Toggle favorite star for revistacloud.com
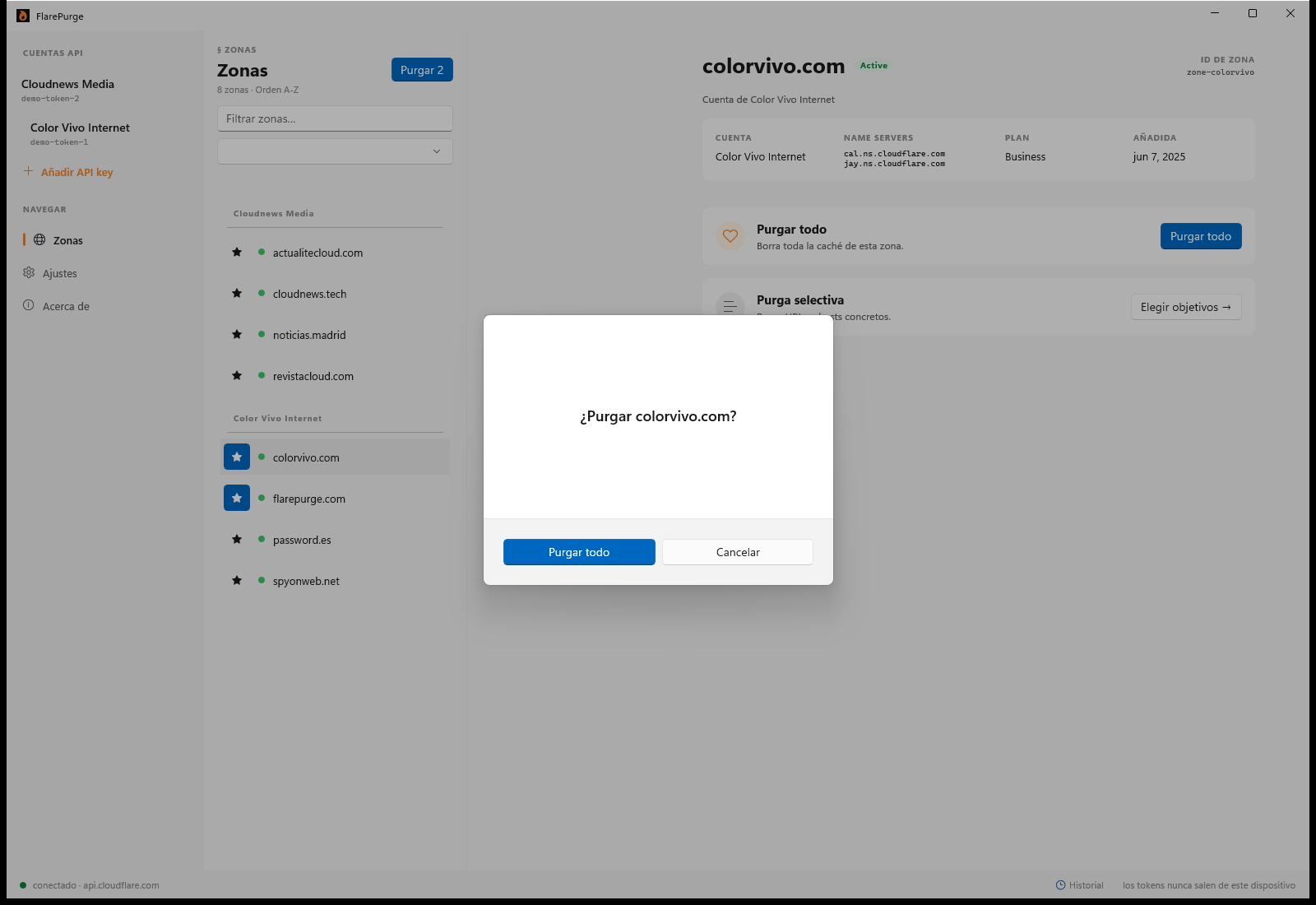Screen dimensions: 1316x905 (x=237, y=376)
